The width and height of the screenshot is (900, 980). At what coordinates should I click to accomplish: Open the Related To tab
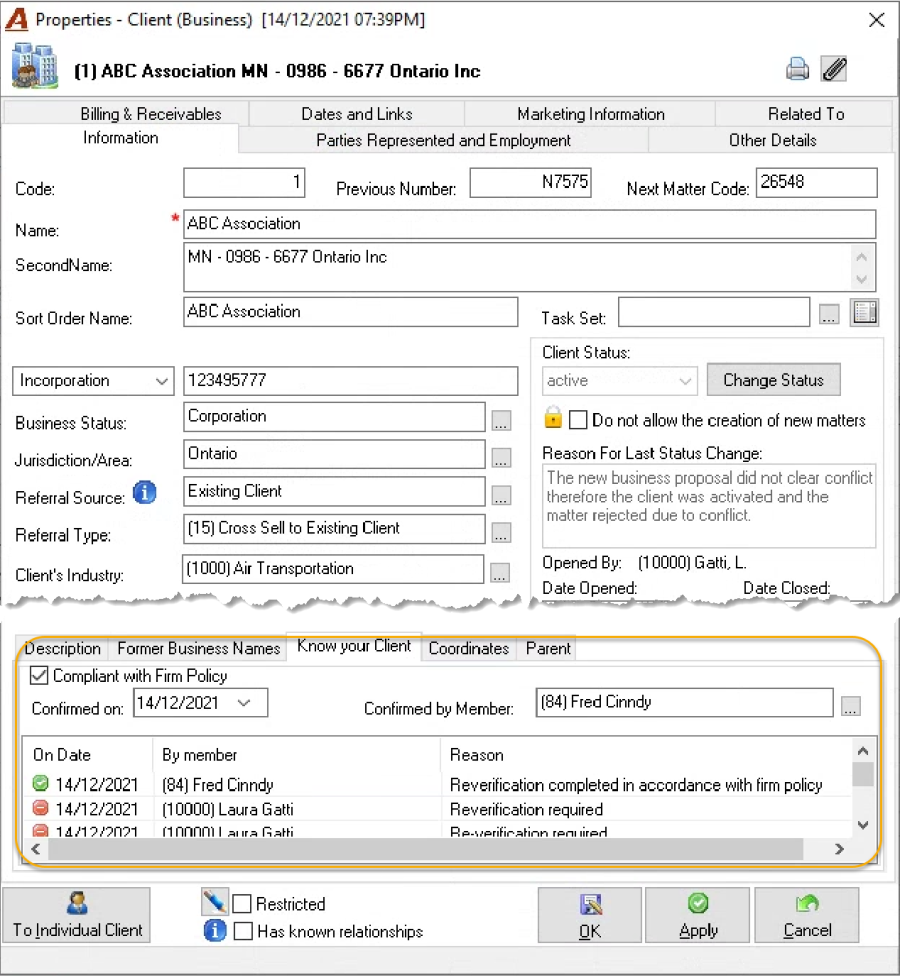click(x=806, y=114)
